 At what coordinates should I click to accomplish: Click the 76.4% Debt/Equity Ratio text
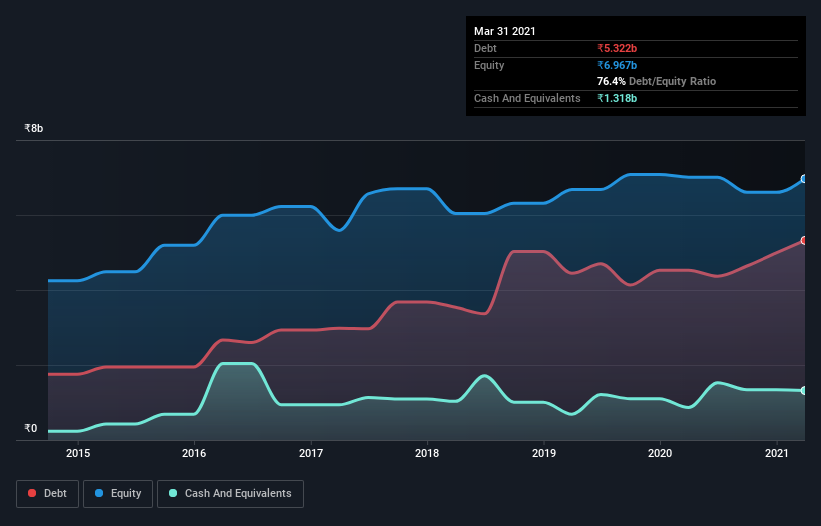[x=657, y=81]
